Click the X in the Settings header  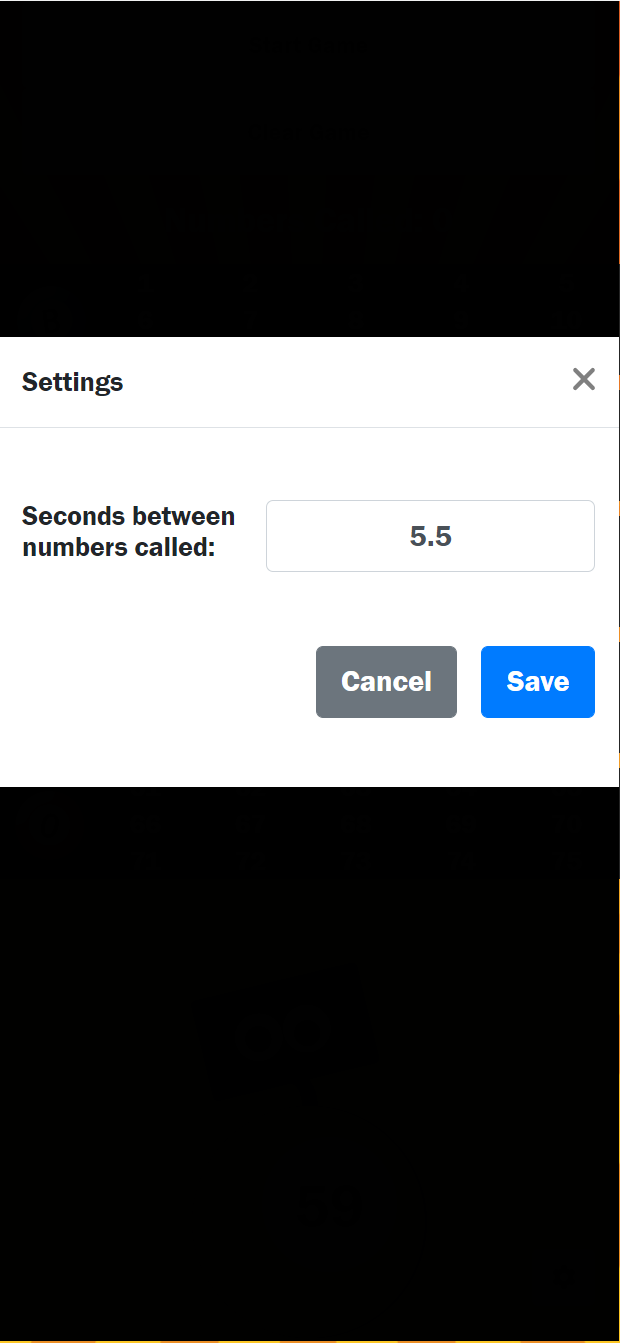click(x=583, y=379)
